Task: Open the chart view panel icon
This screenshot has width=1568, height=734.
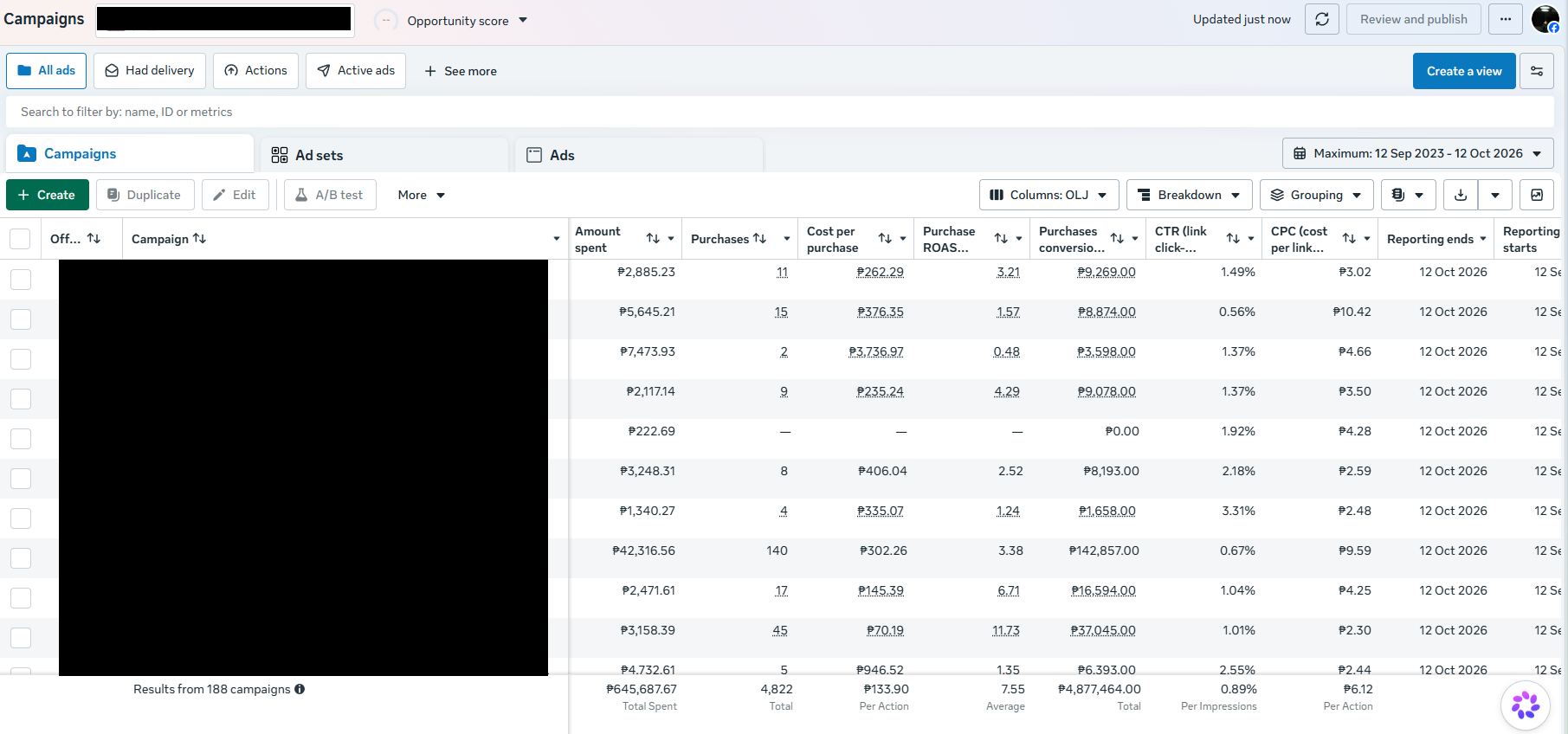Action: (1537, 195)
